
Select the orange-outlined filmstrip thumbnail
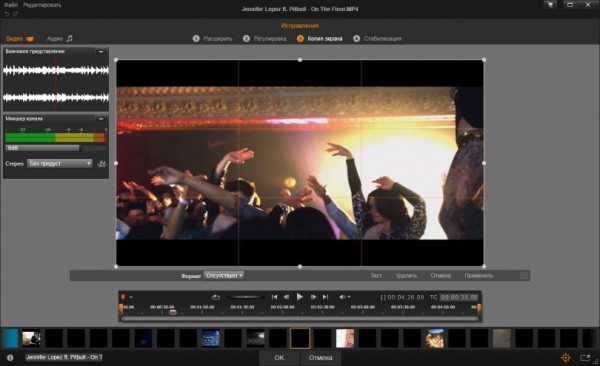(x=300, y=338)
